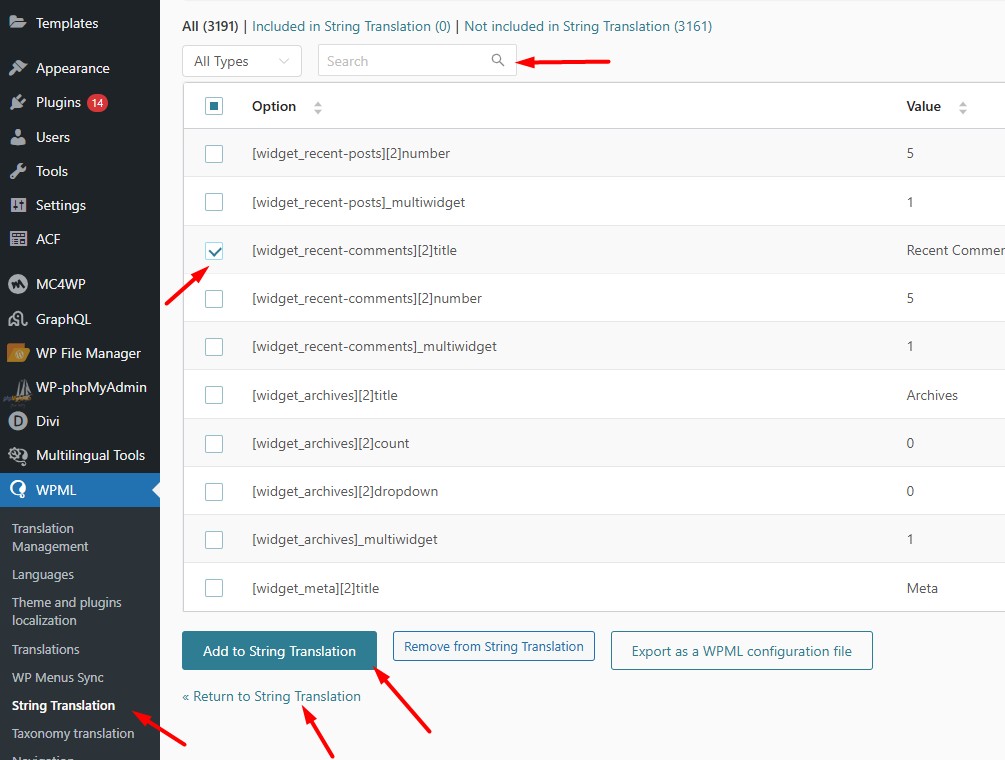
Task: Click the MC4WP logo icon
Action: [18, 284]
